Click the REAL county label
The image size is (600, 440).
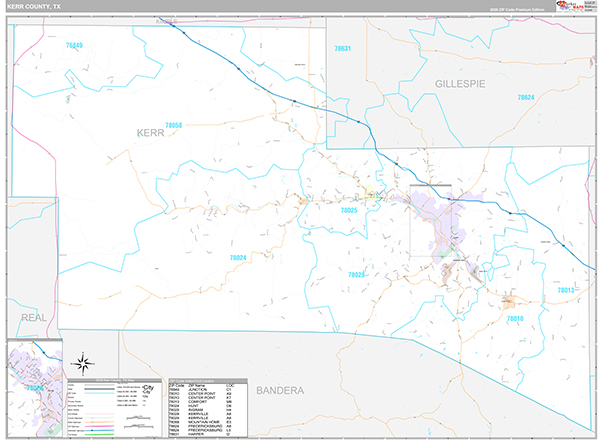[x=33, y=316]
